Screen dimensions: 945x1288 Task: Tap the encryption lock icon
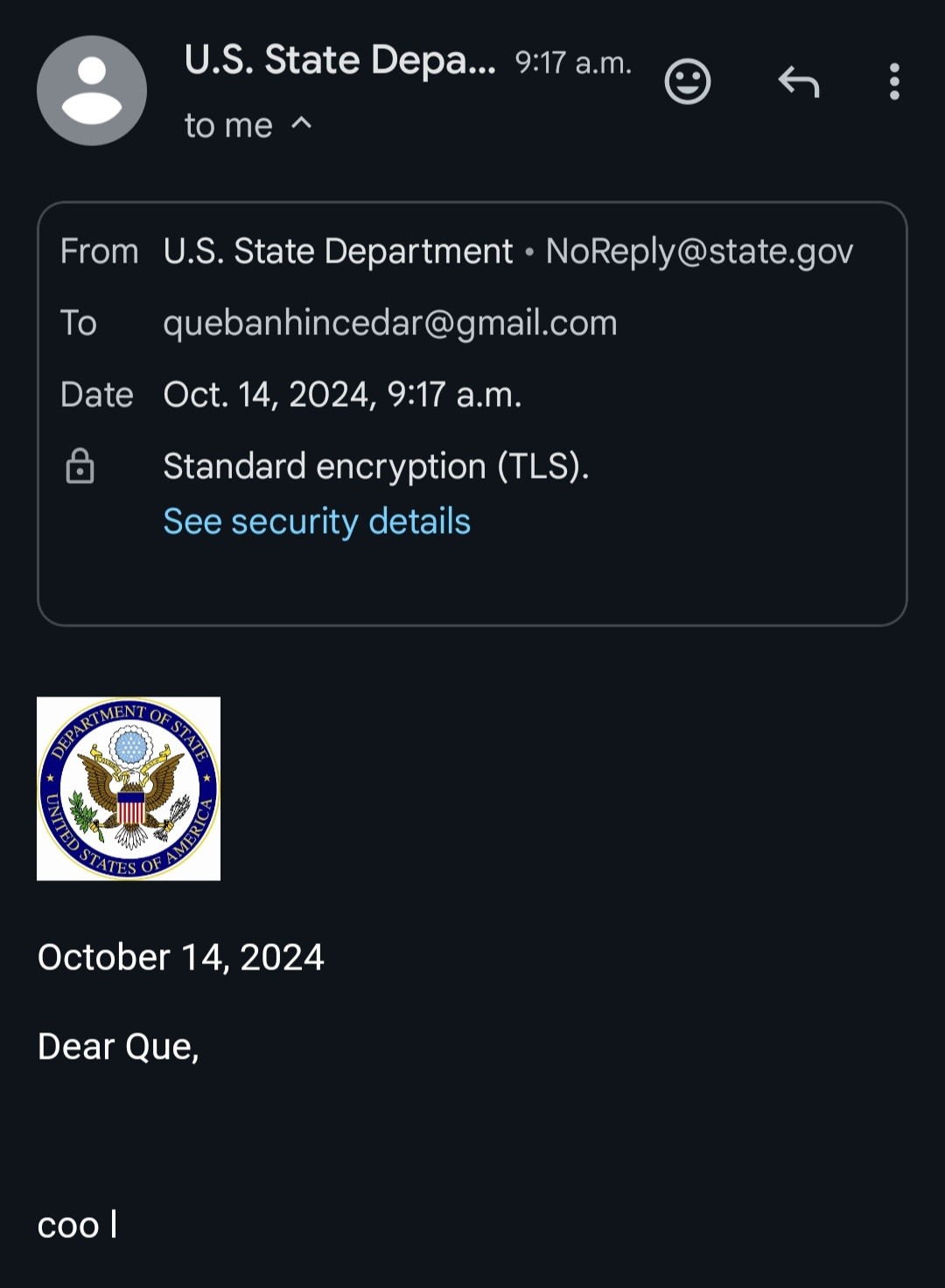click(80, 466)
